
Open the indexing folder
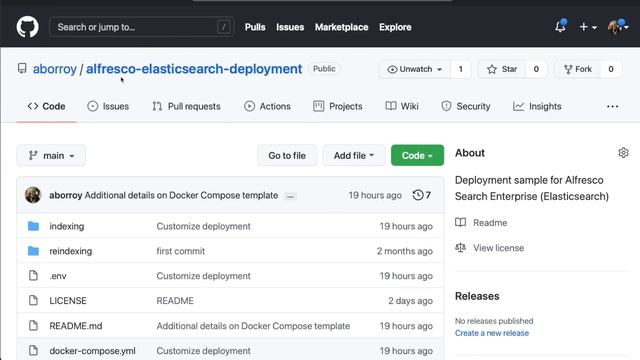pyautogui.click(x=67, y=226)
